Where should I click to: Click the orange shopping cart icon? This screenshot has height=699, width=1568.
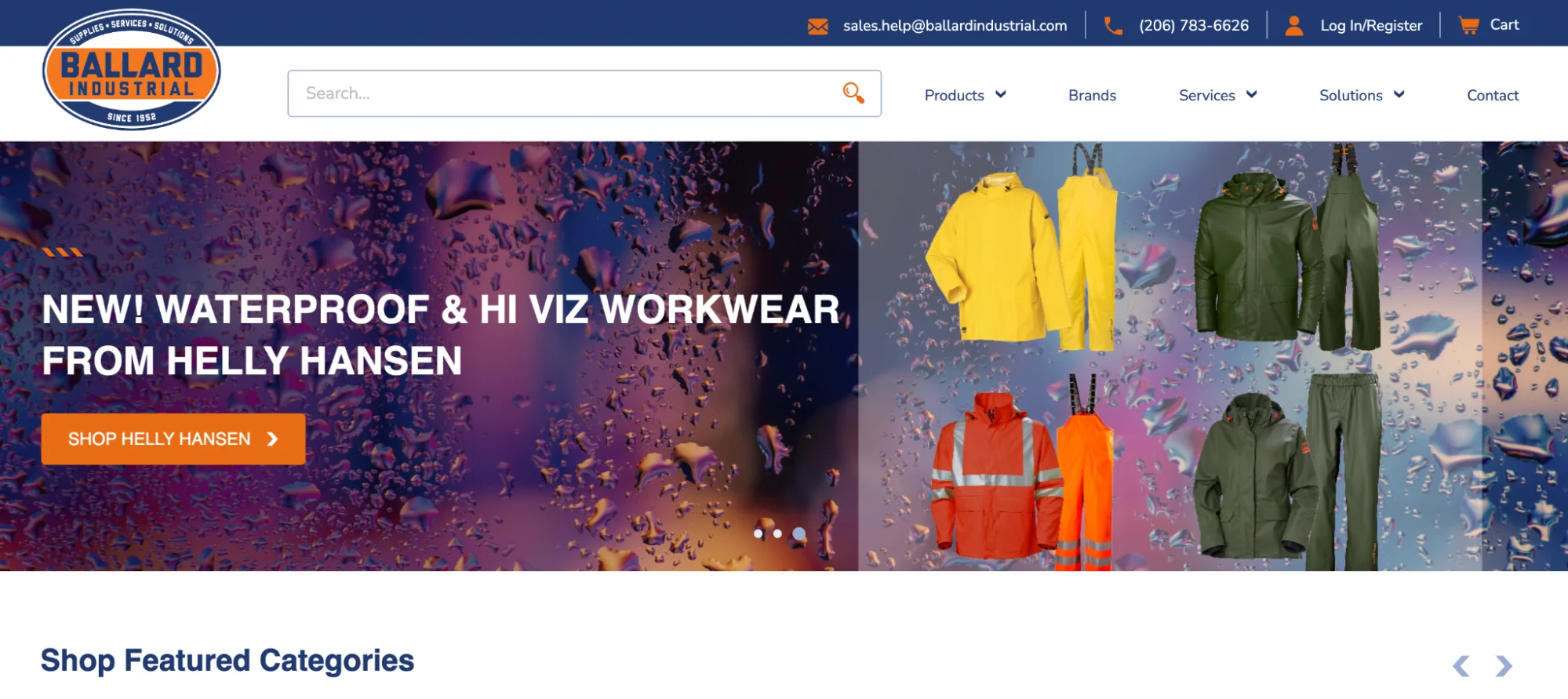point(1468,25)
